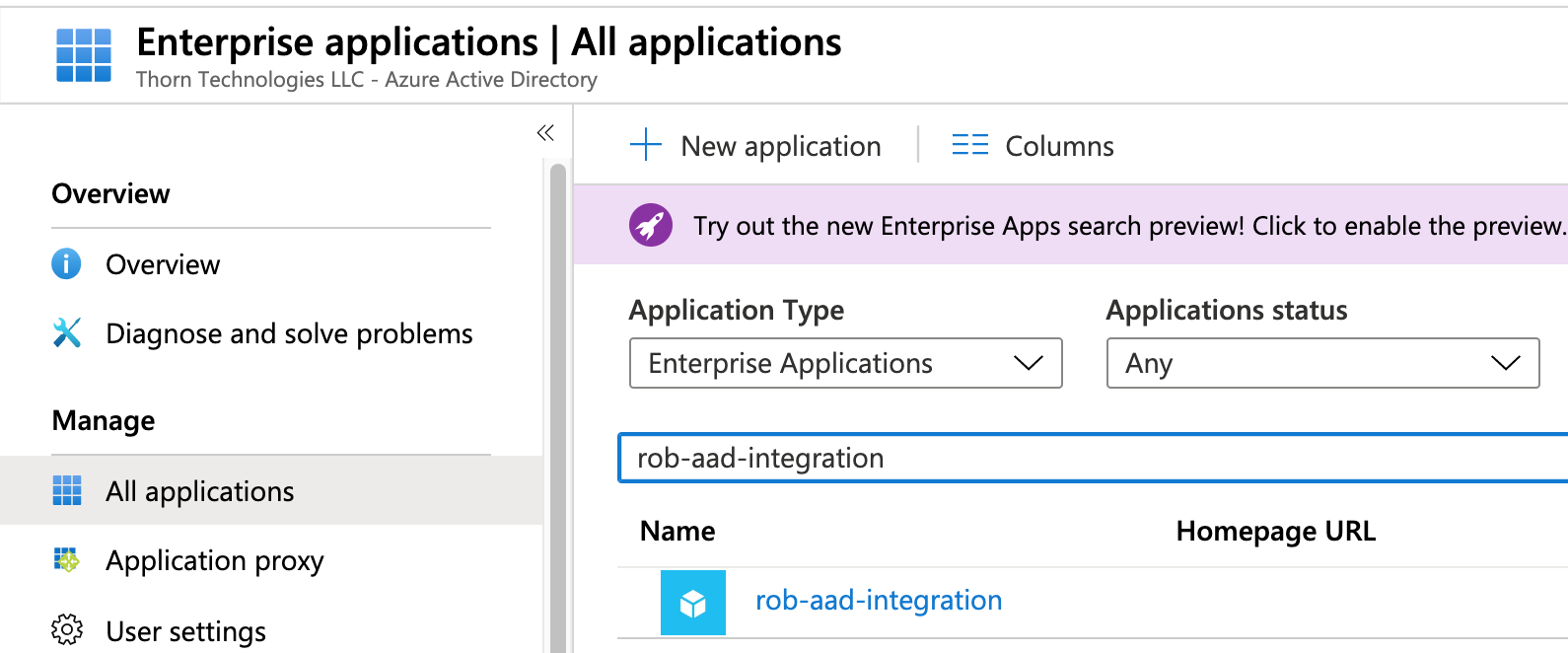Open the rob-aad-integration application link
Screen dimensions: 1568x653
pos(879,600)
